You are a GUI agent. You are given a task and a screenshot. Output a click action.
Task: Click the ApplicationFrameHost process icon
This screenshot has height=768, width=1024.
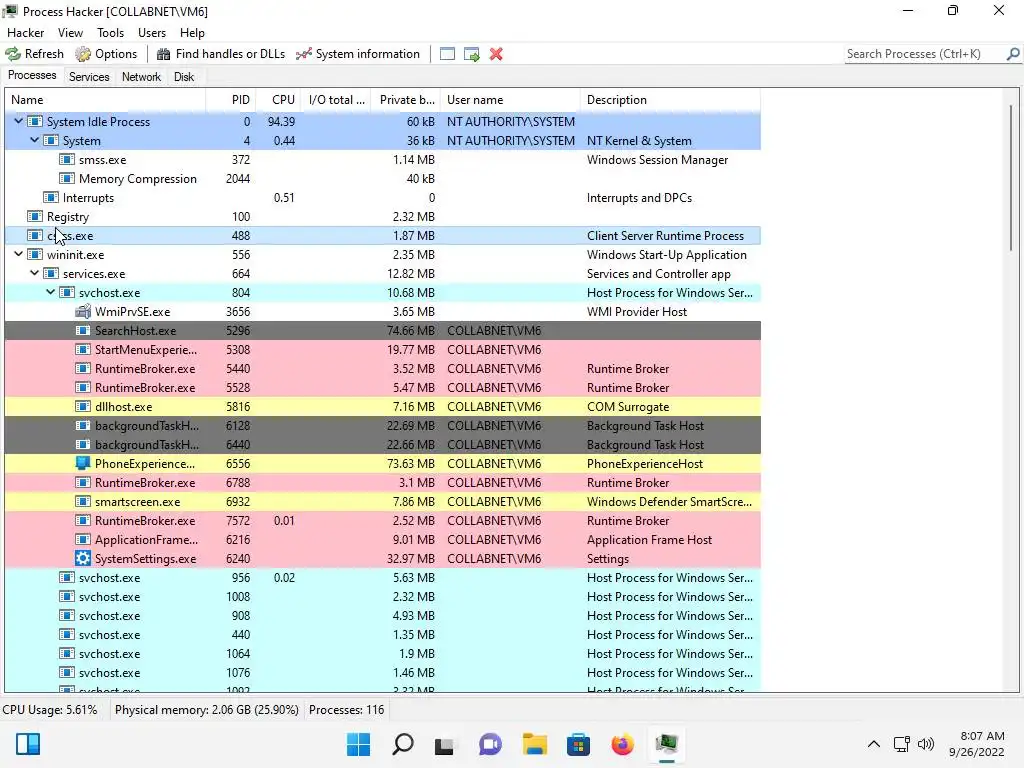(x=83, y=539)
